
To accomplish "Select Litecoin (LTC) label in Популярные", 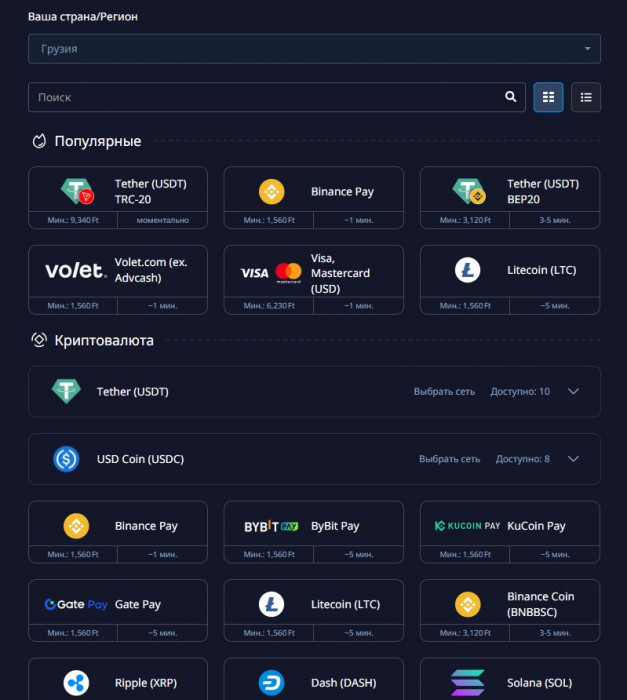I will pos(541,270).
